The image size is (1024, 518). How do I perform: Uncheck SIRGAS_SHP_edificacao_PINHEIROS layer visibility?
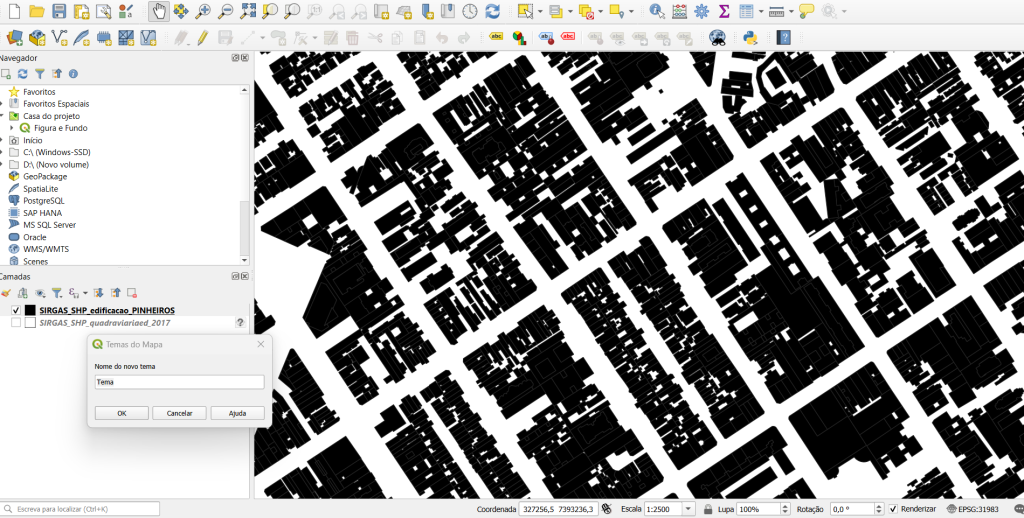coord(16,310)
